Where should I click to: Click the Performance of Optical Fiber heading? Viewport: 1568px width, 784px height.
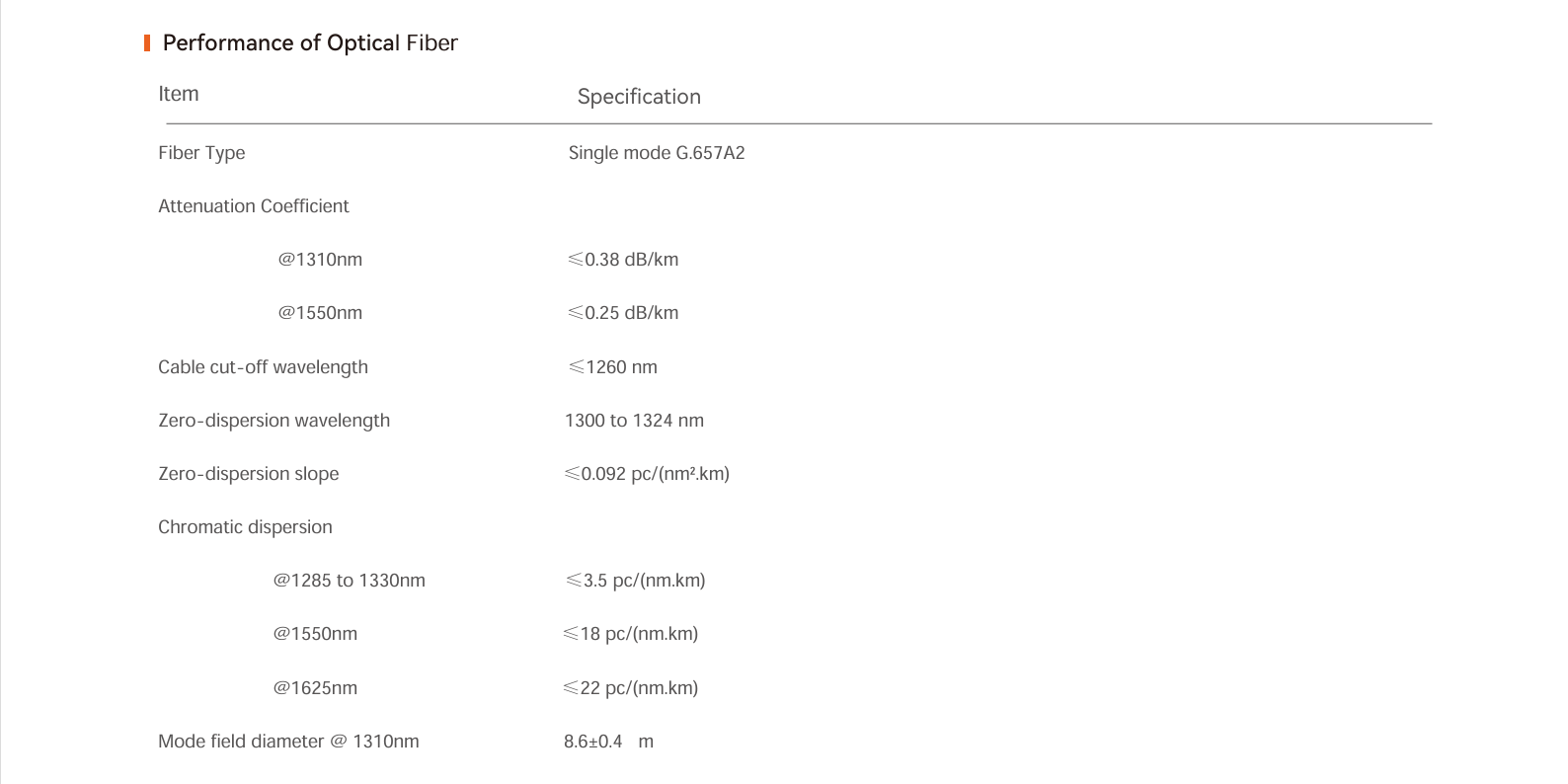point(310,42)
